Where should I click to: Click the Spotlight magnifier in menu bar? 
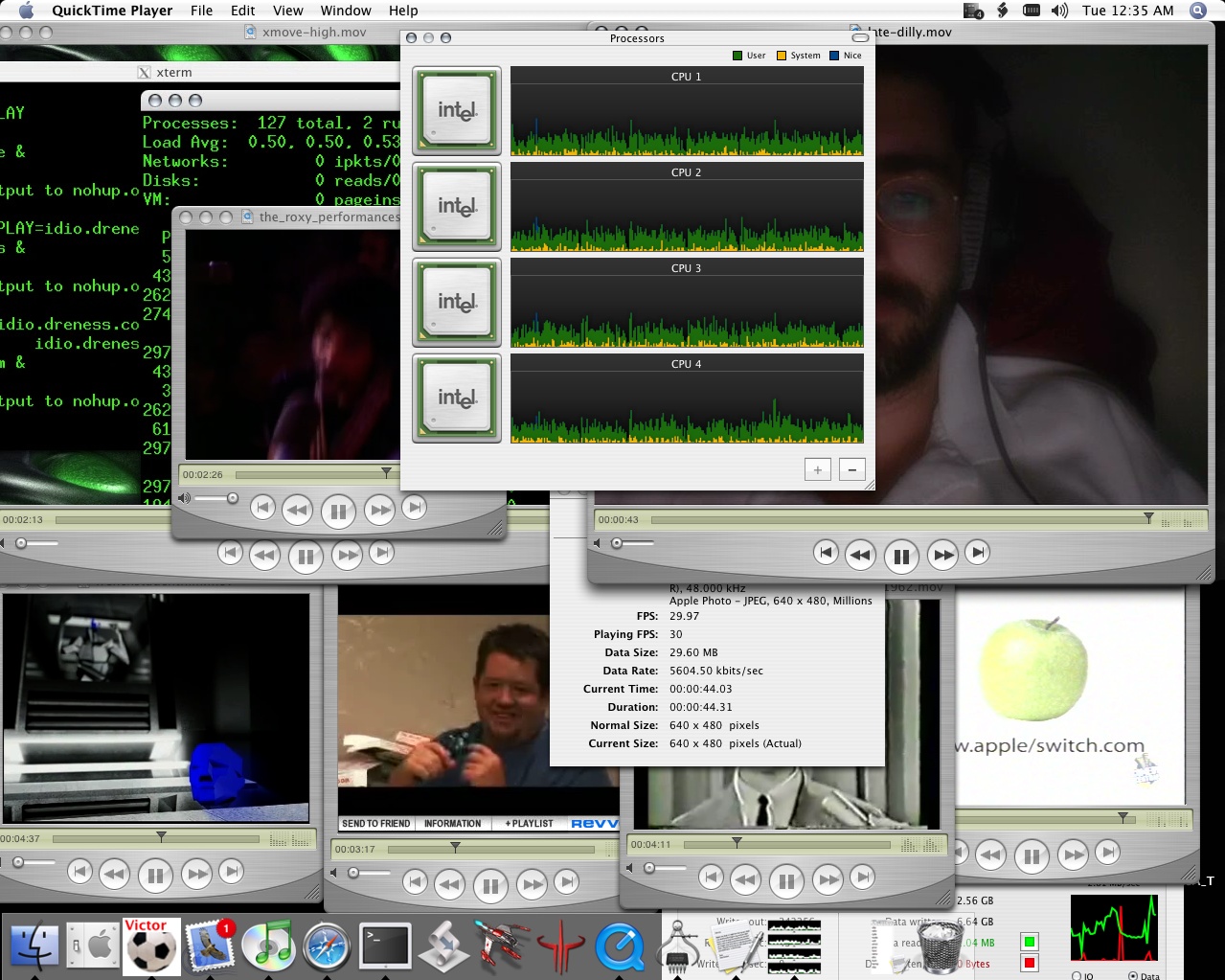click(1197, 11)
